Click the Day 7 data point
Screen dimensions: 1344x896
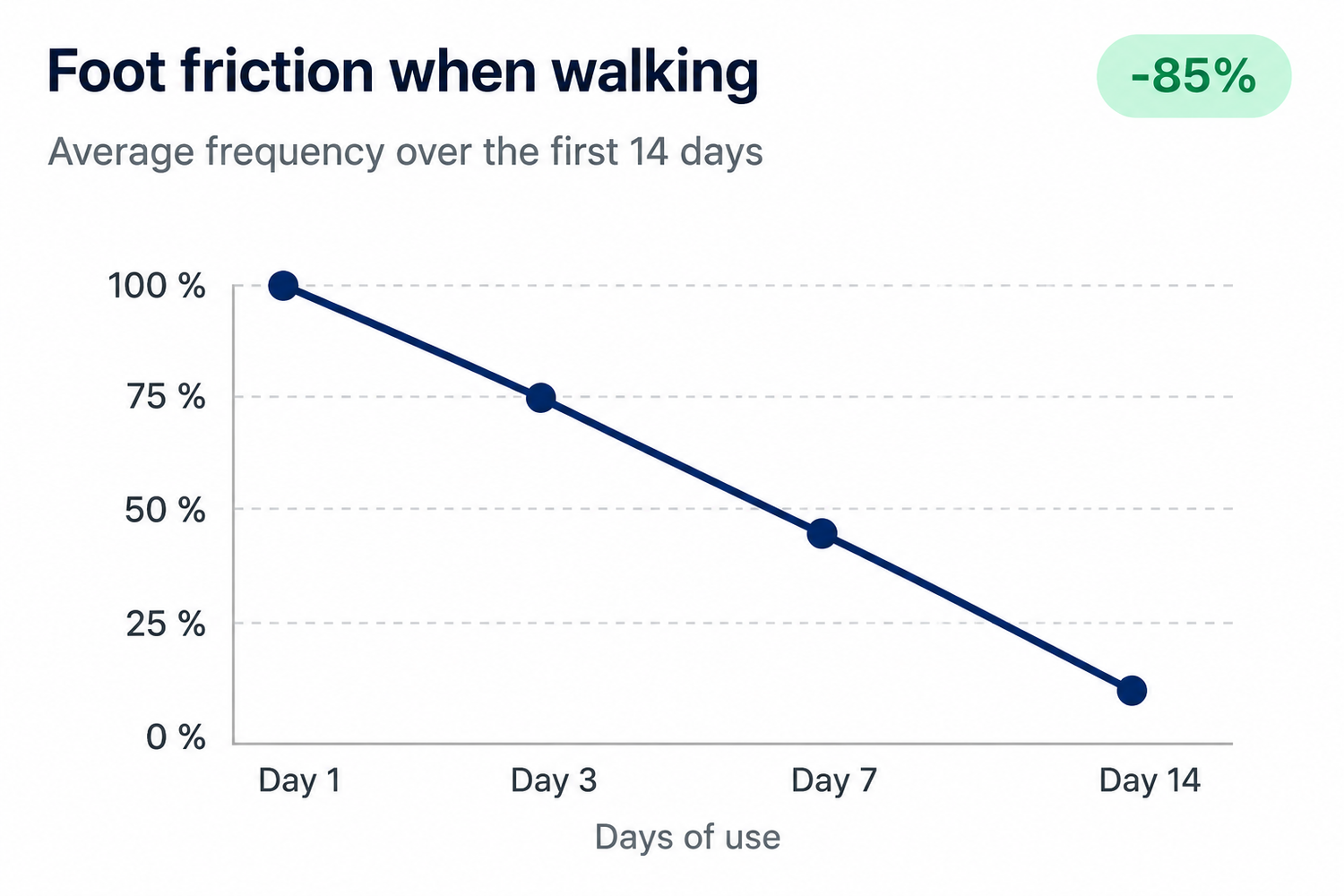click(822, 534)
